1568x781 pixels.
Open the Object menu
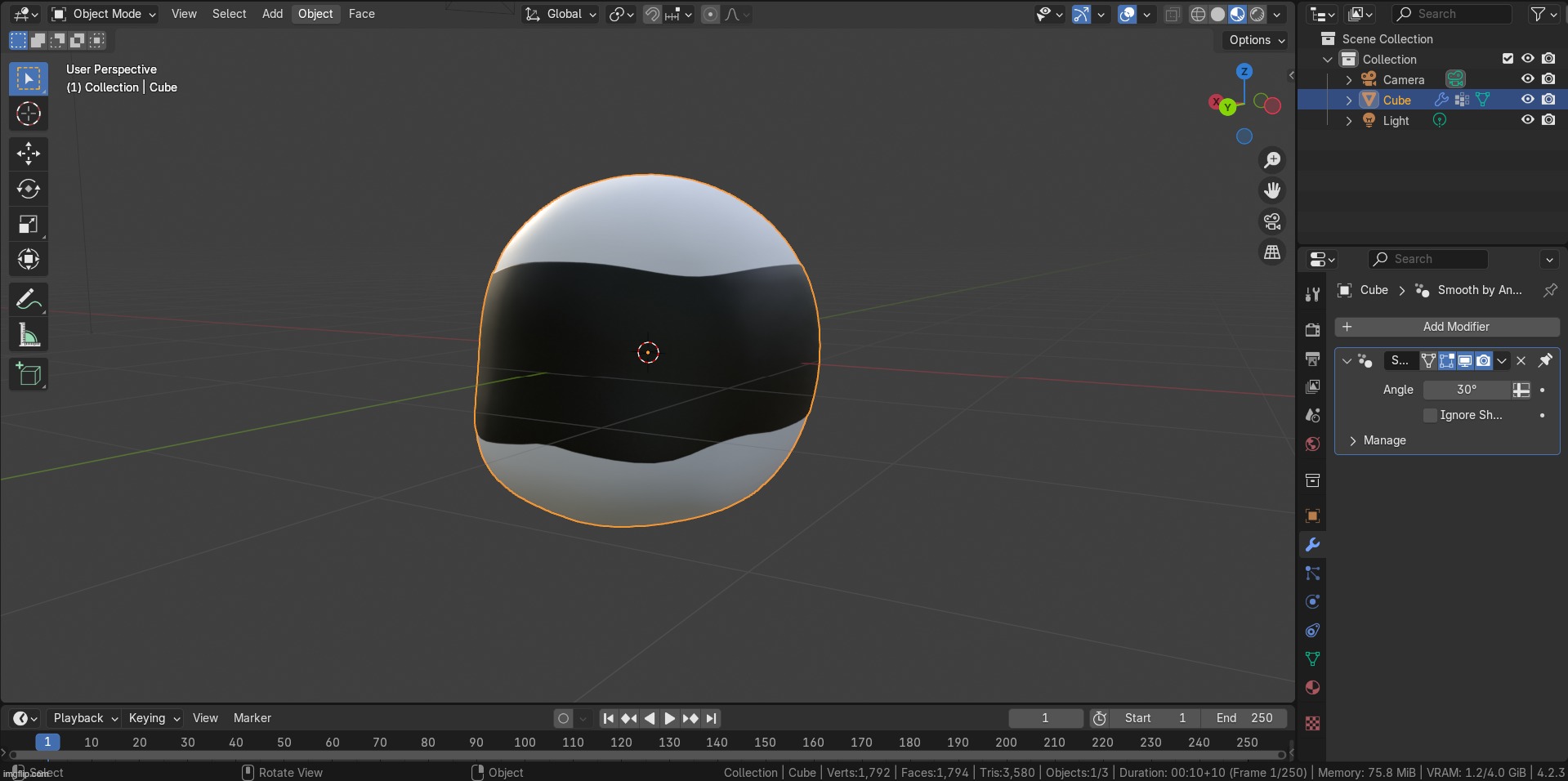(x=315, y=14)
